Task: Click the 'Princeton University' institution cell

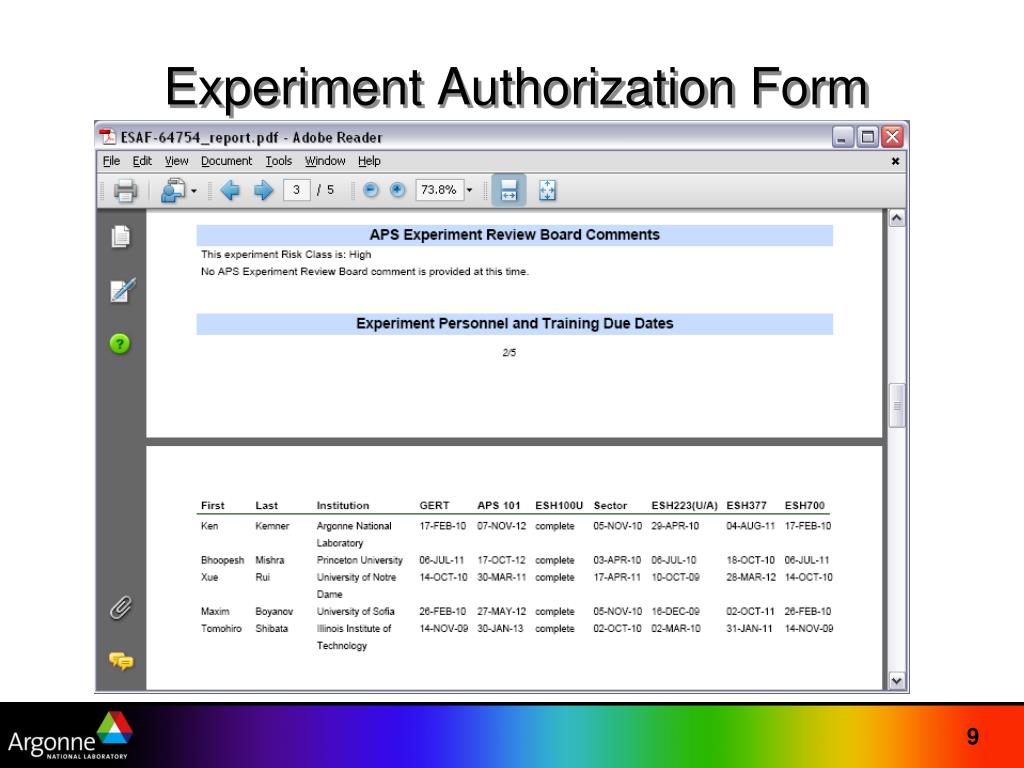Action: click(x=360, y=560)
